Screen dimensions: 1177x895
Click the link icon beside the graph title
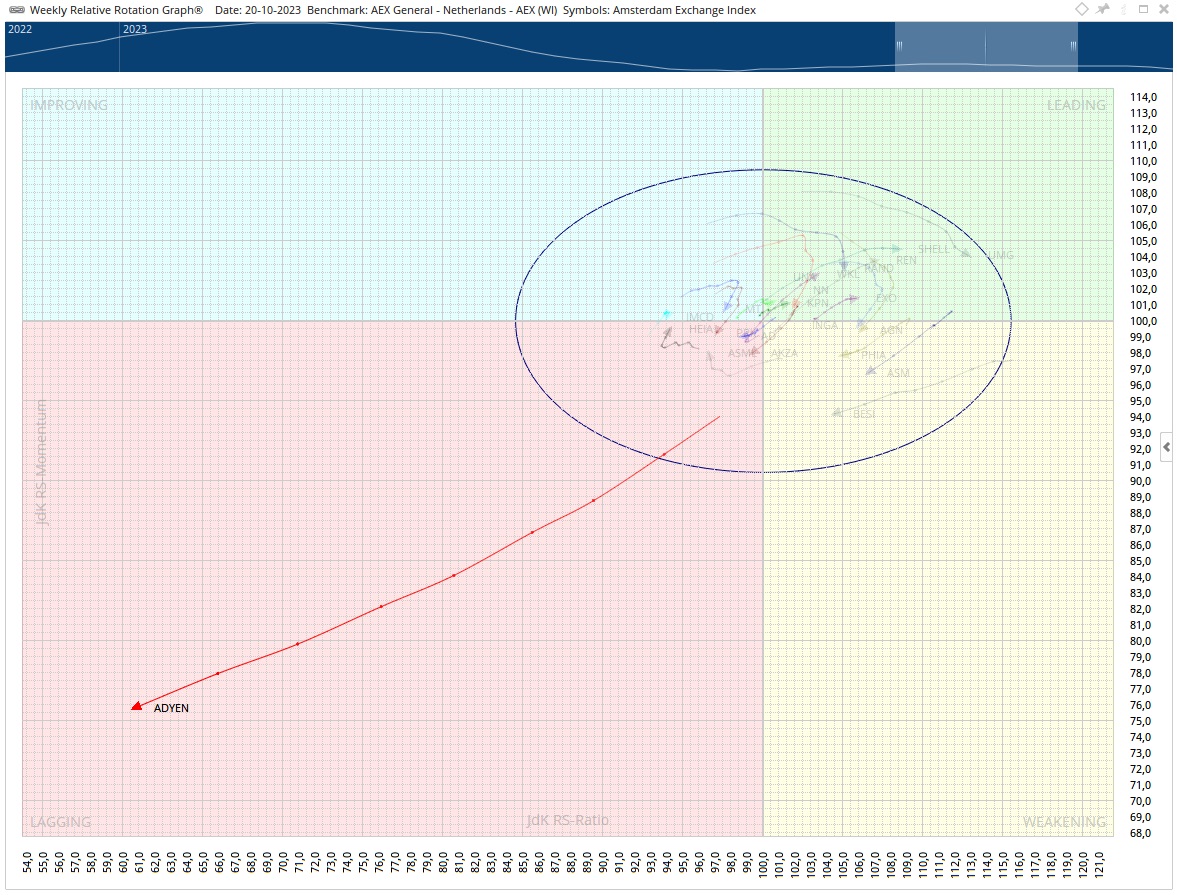pyautogui.click(x=15, y=10)
